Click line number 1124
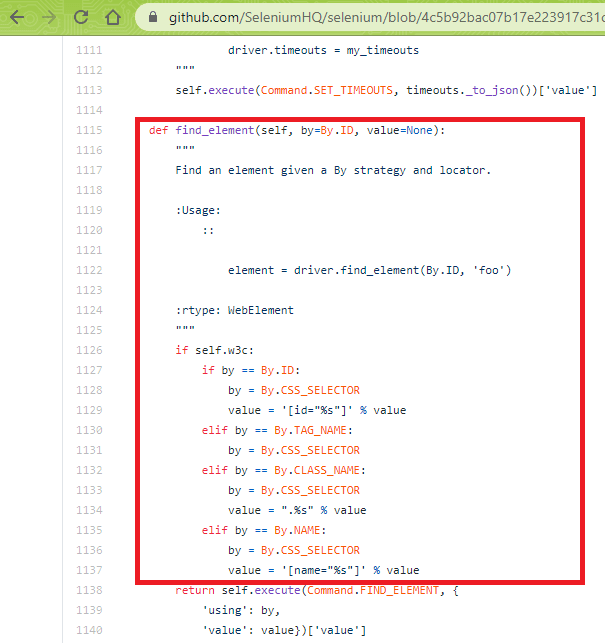 (89, 310)
